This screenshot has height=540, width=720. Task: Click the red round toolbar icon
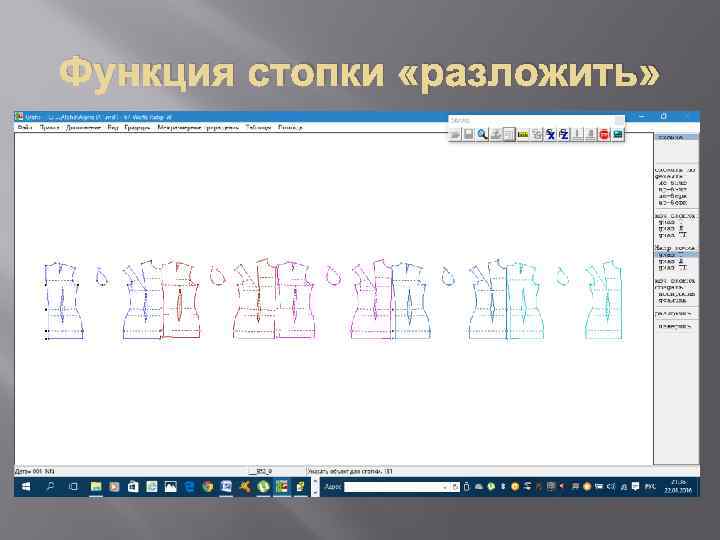(604, 134)
